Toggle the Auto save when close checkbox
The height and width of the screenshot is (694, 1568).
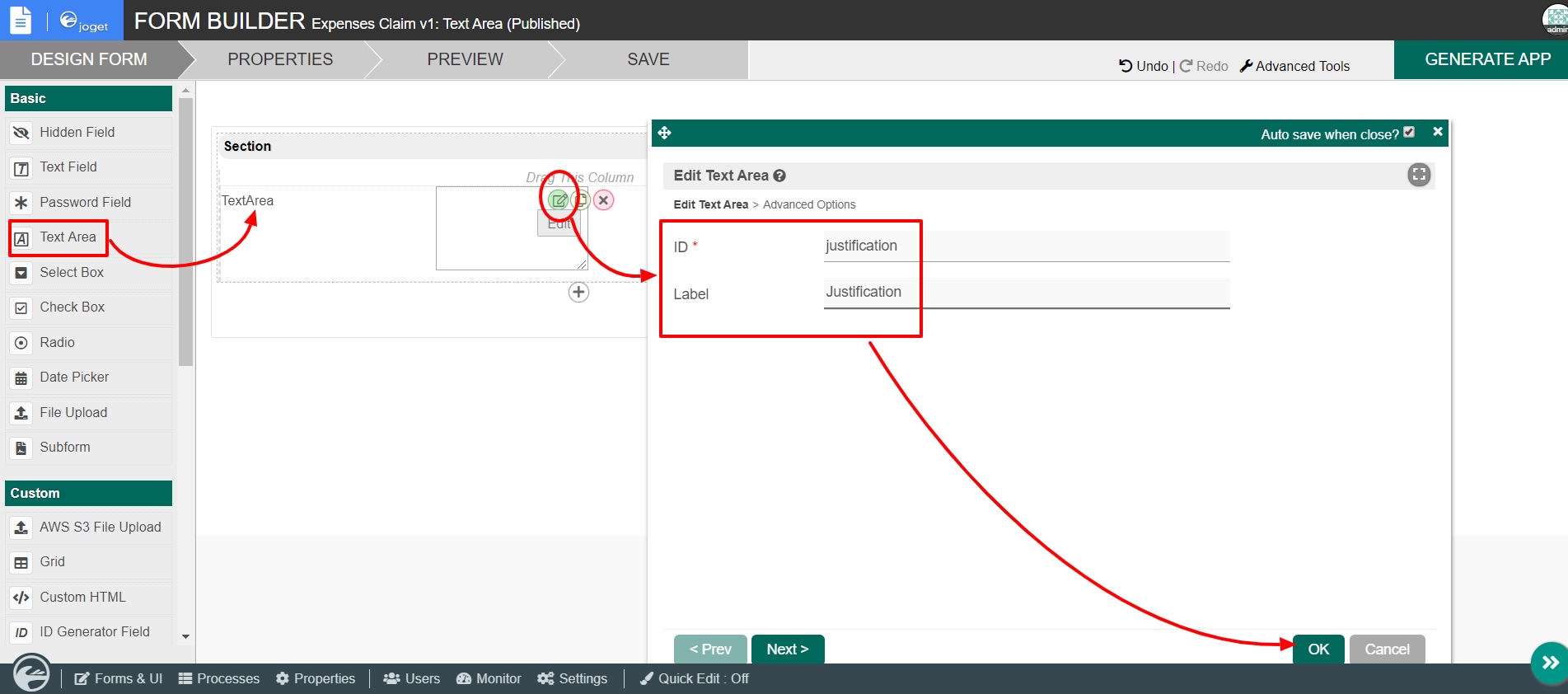pyautogui.click(x=1409, y=132)
